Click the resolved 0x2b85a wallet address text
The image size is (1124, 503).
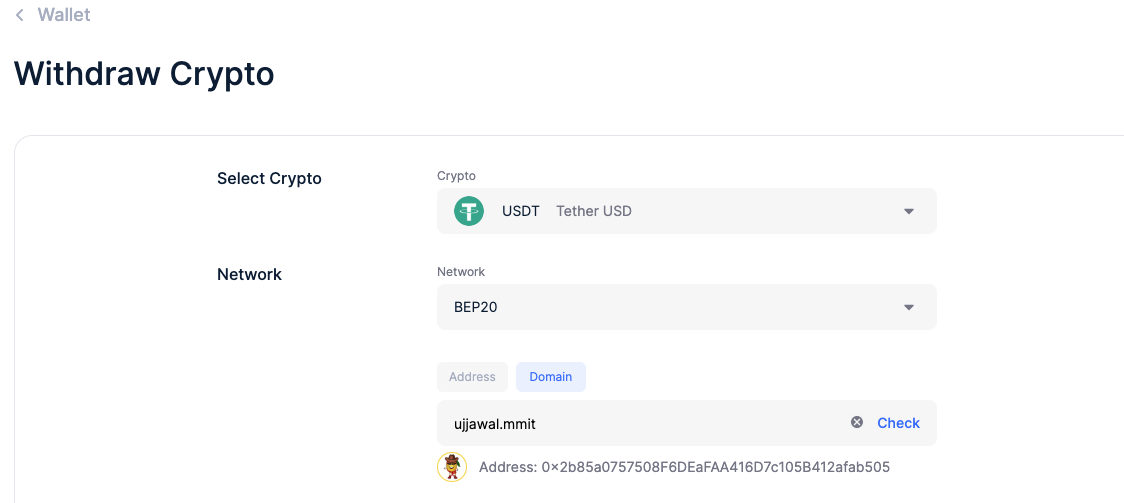tap(684, 467)
